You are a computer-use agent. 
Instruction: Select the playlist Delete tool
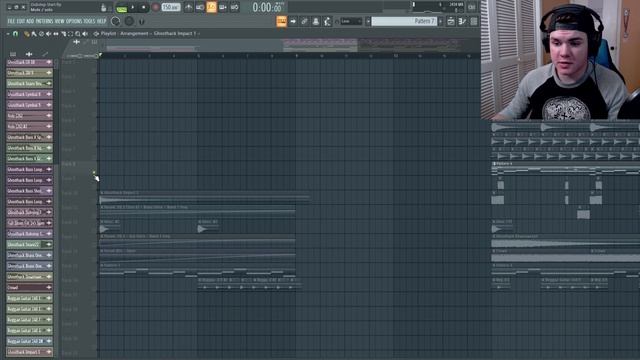(41, 34)
